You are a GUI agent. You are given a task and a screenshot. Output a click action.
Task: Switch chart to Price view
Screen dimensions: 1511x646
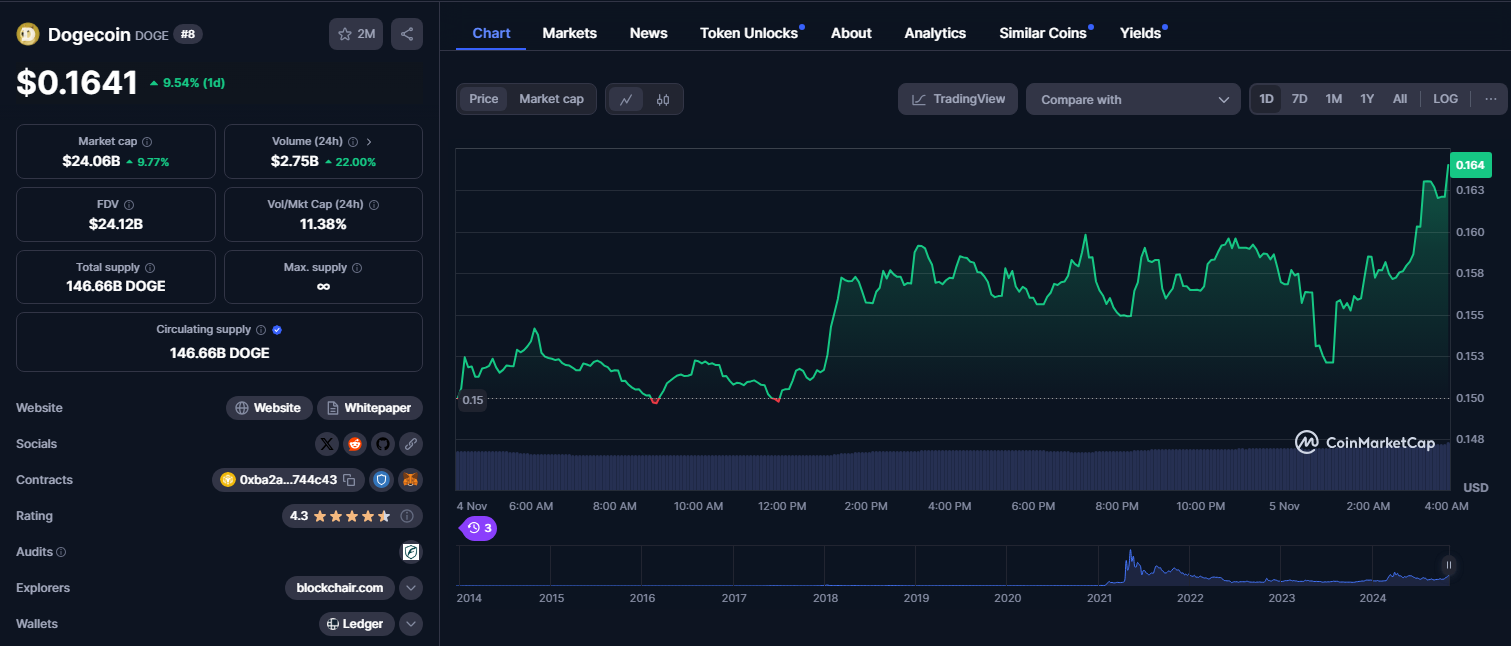coord(484,99)
